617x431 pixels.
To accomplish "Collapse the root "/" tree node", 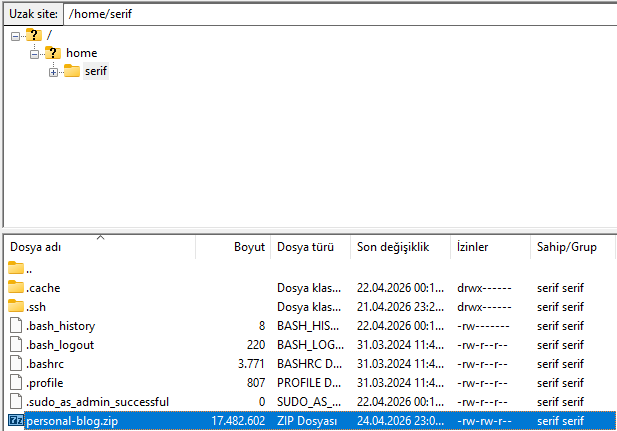I will (x=15, y=37).
